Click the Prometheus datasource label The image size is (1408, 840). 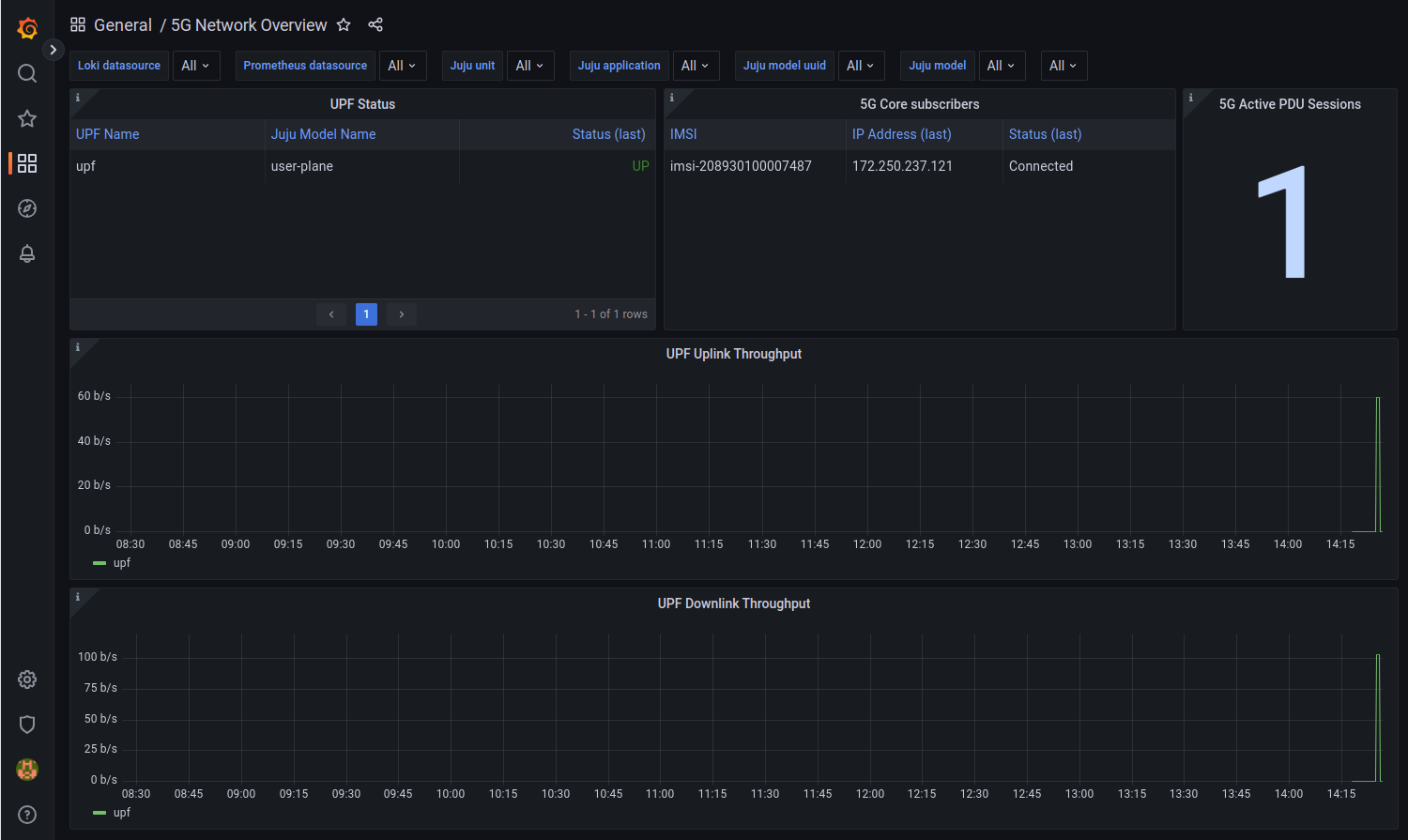coord(305,66)
